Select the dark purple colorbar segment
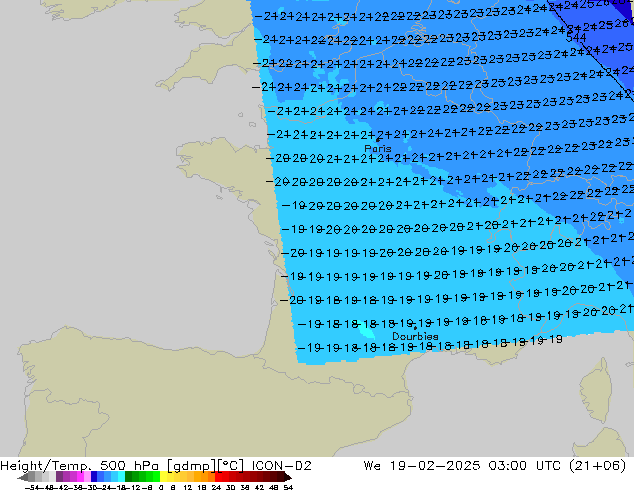This screenshot has height=490, width=634. [59, 477]
